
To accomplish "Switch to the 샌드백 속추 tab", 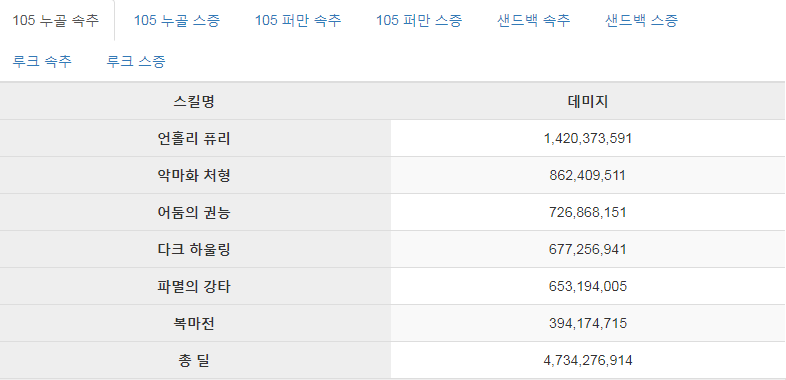I will pos(533,21).
